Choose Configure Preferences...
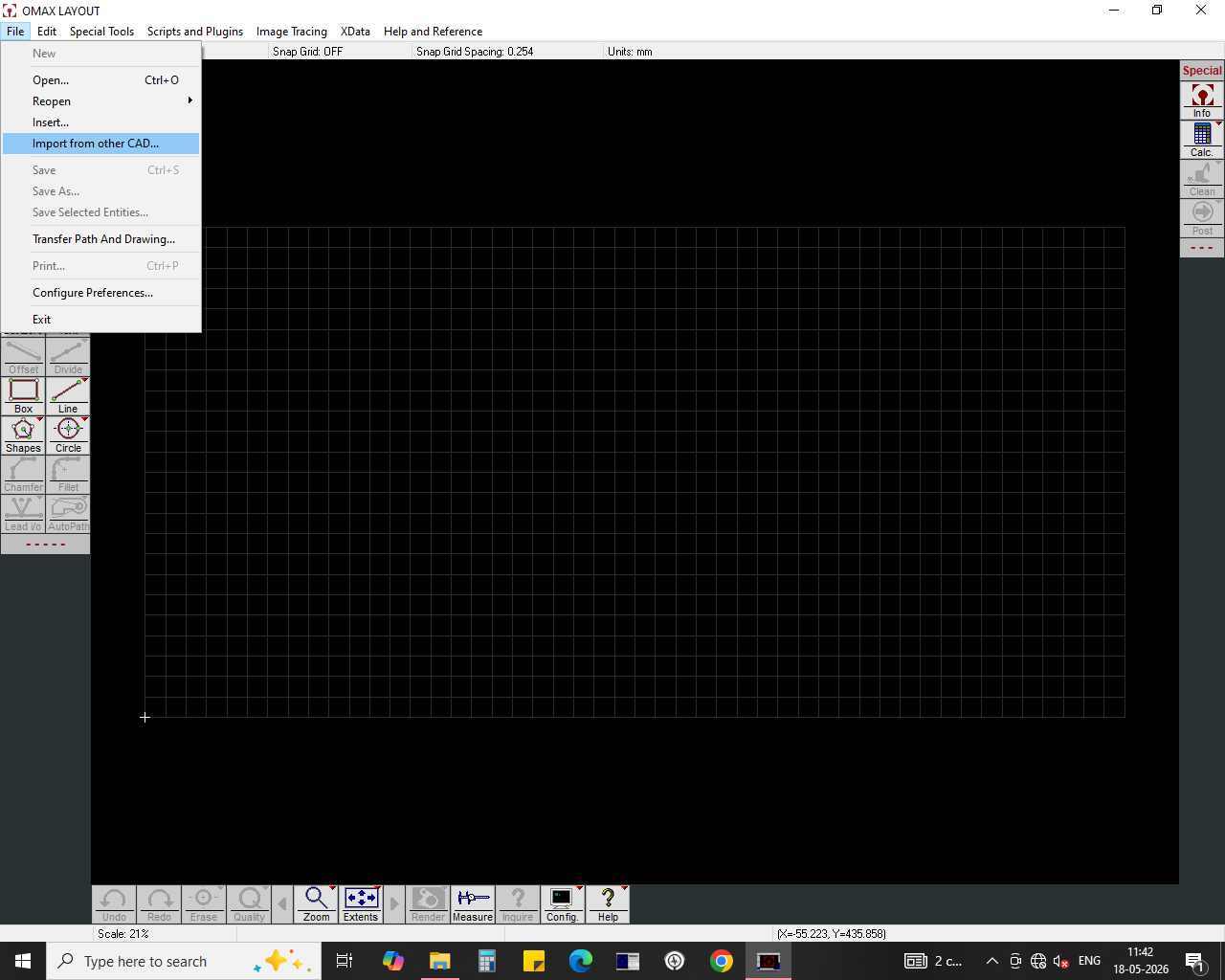1225x980 pixels. click(100, 293)
